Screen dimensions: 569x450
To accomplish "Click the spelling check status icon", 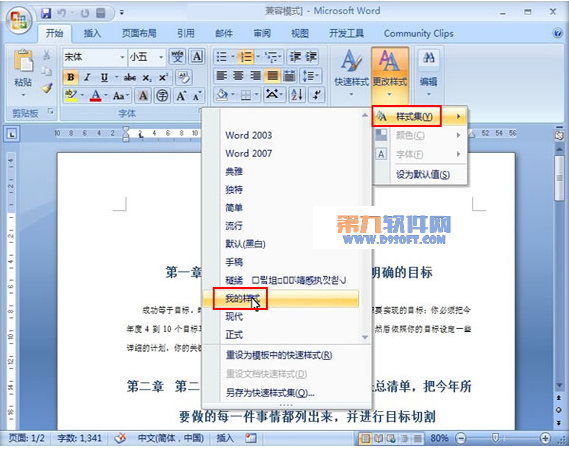I will 120,438.
